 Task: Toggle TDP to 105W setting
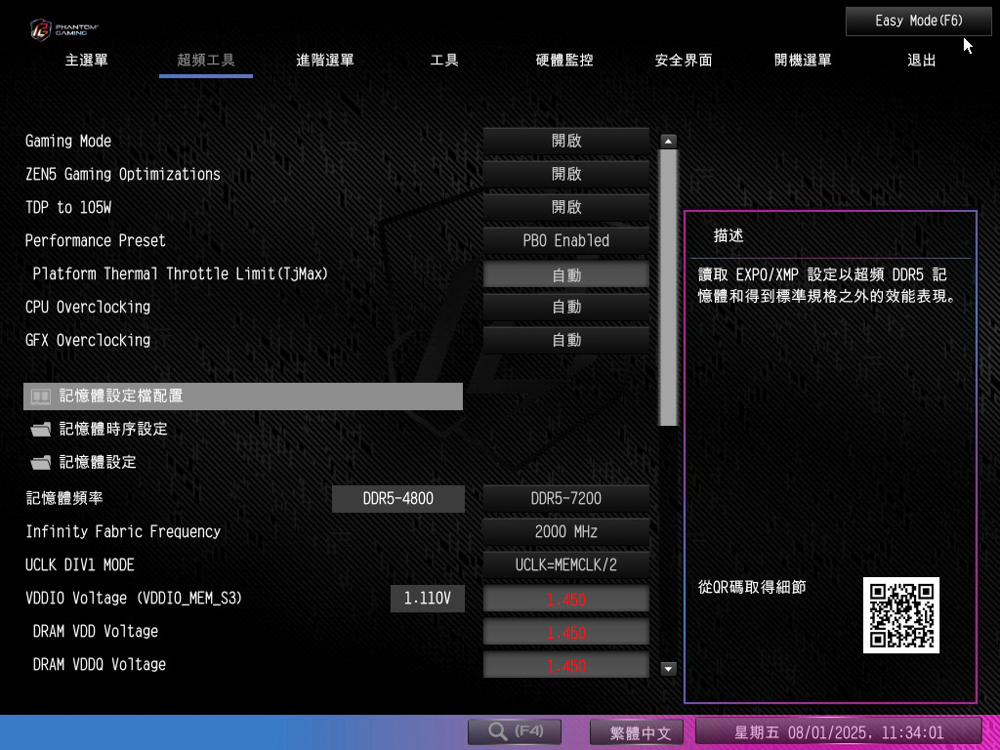point(566,208)
